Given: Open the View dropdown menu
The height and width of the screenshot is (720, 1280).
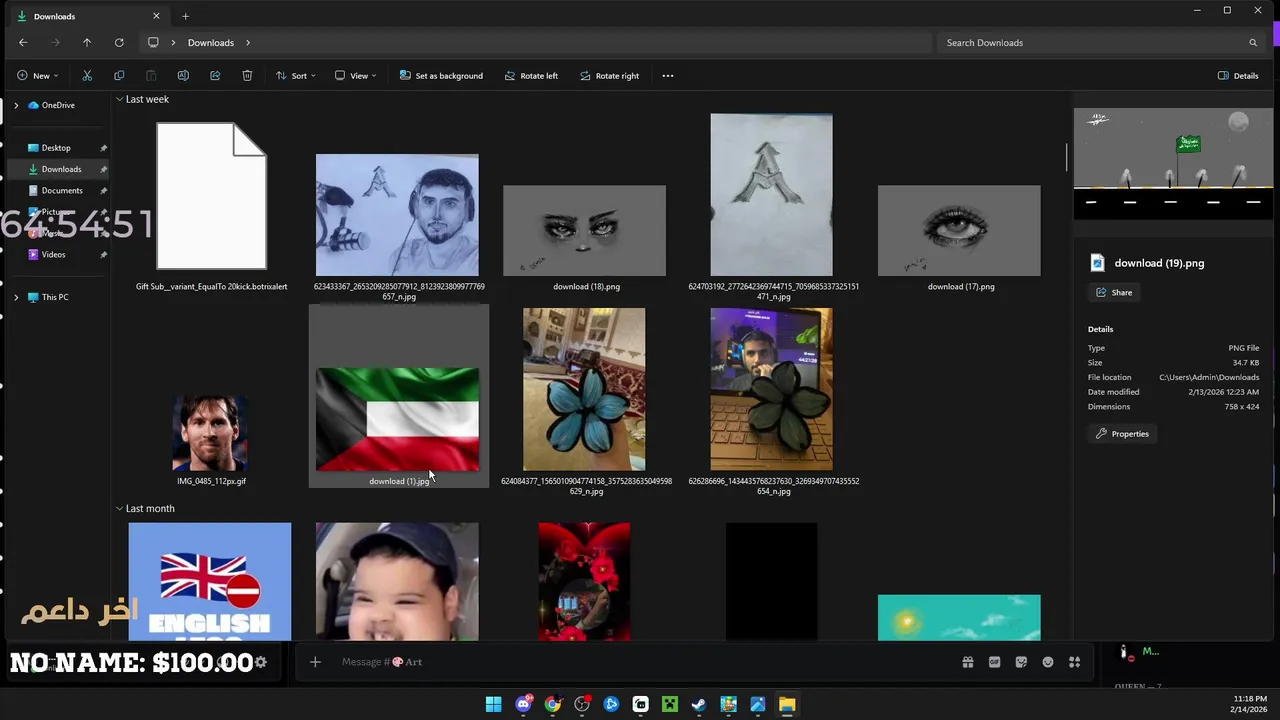Looking at the screenshot, I should [355, 76].
